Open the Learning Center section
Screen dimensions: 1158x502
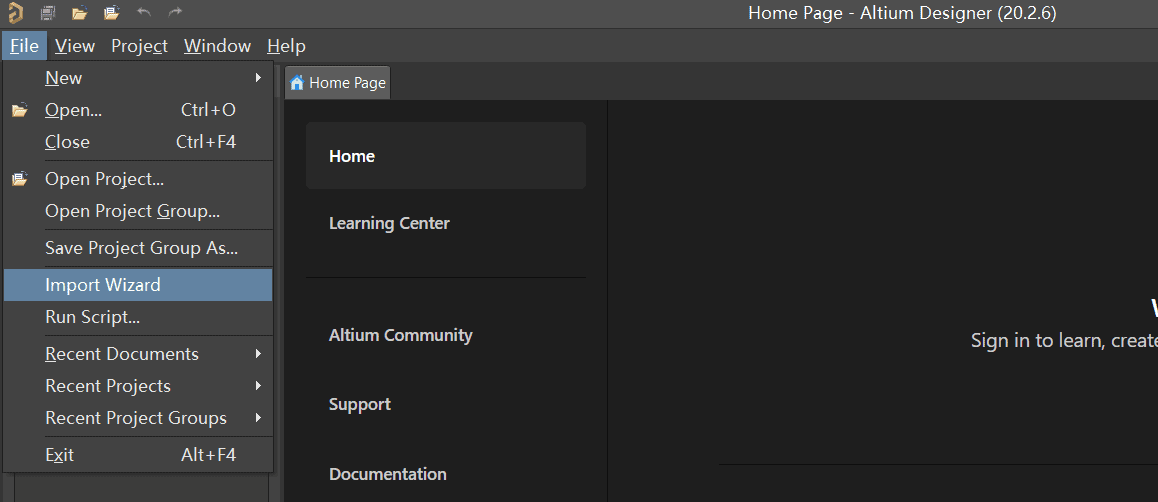(x=389, y=223)
